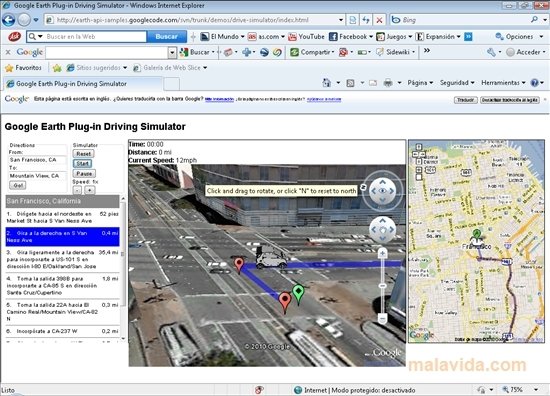Open the Facebook toolbar dropdown
This screenshot has width=550, height=396.
(371, 36)
